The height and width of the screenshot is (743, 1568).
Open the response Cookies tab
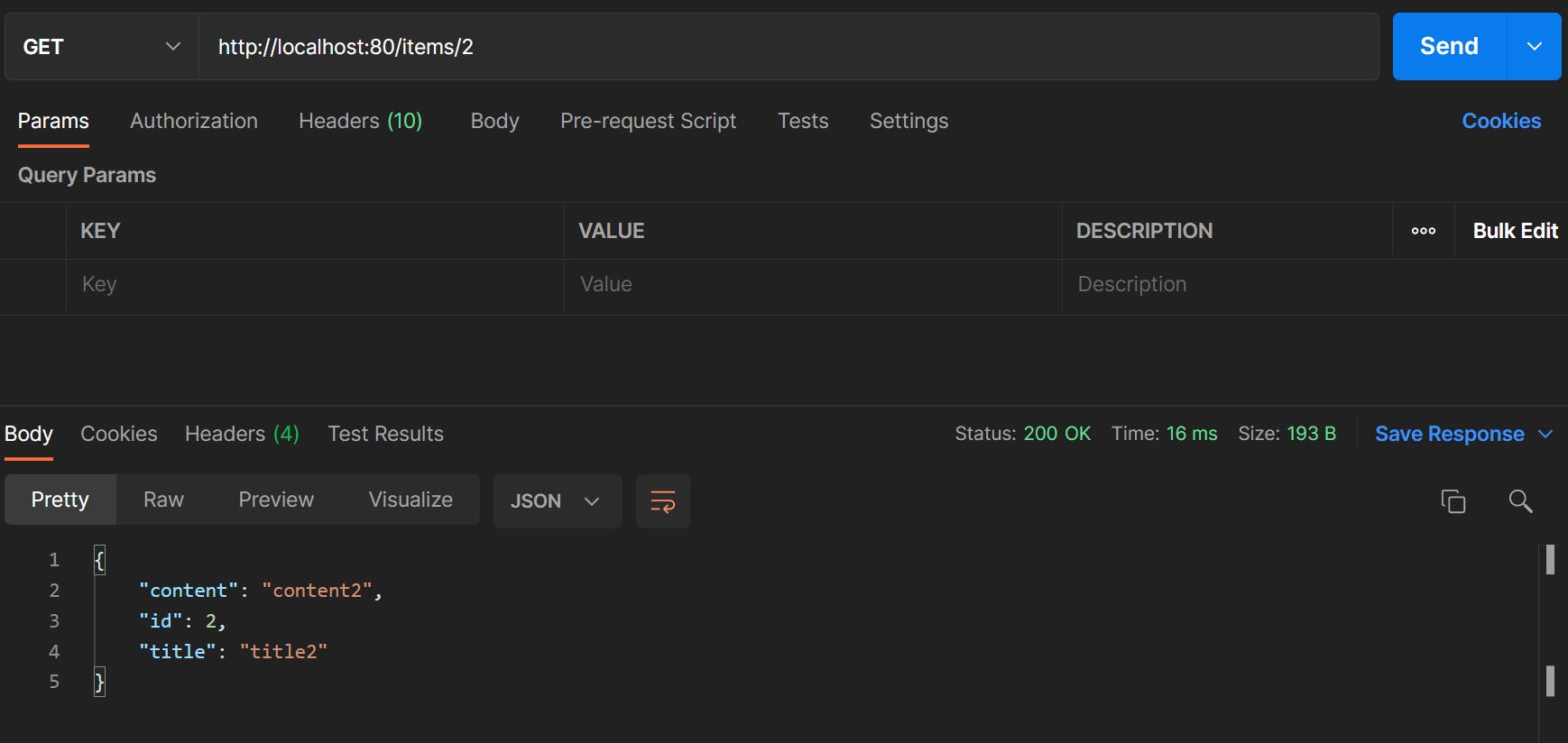[119, 434]
